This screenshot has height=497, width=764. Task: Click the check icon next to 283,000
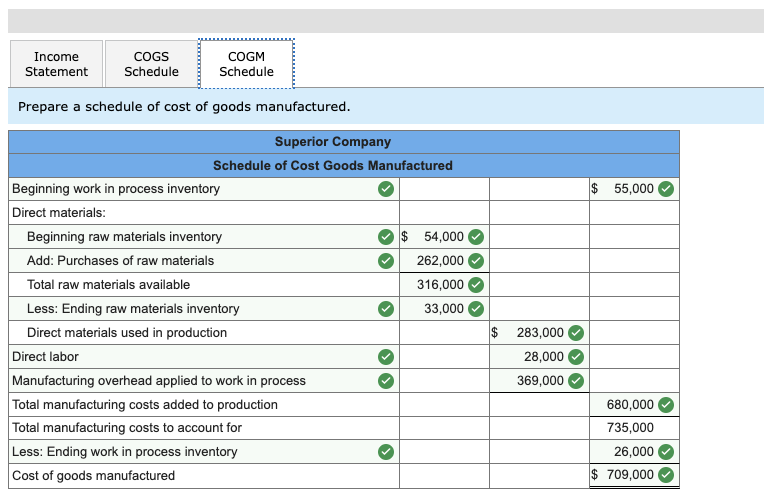576,333
